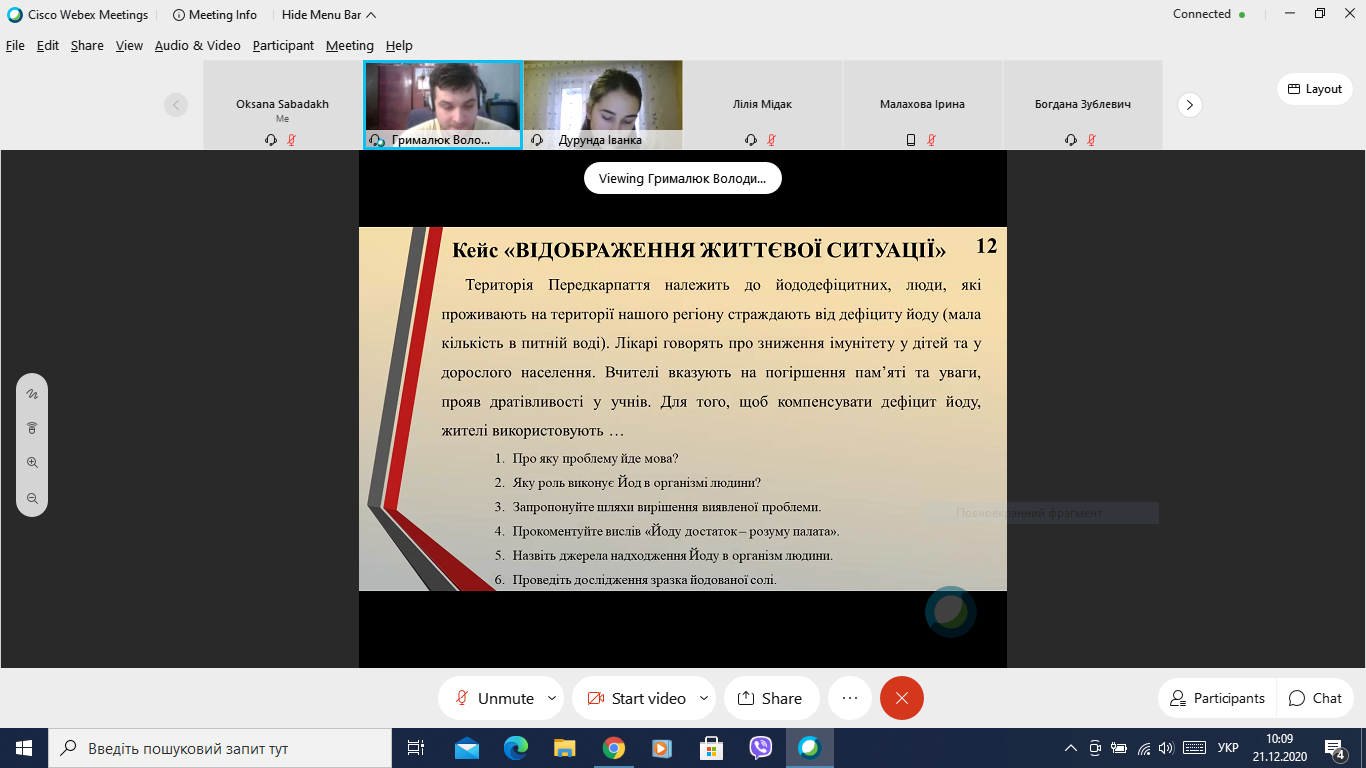Select the annotate pen tool in side toolbar
Screen dimensions: 1366x768
click(x=32, y=394)
